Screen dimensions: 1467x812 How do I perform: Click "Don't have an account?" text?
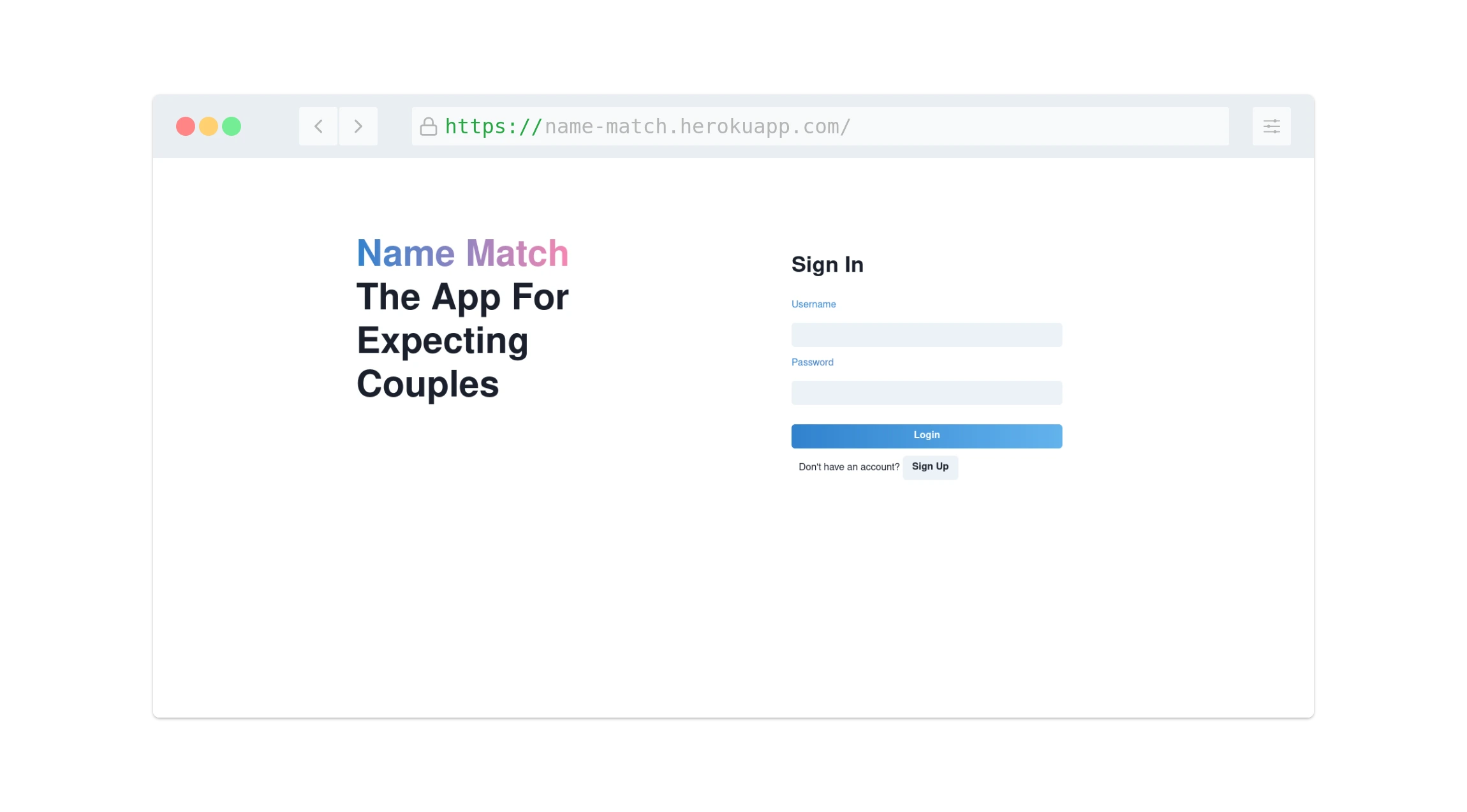click(849, 467)
